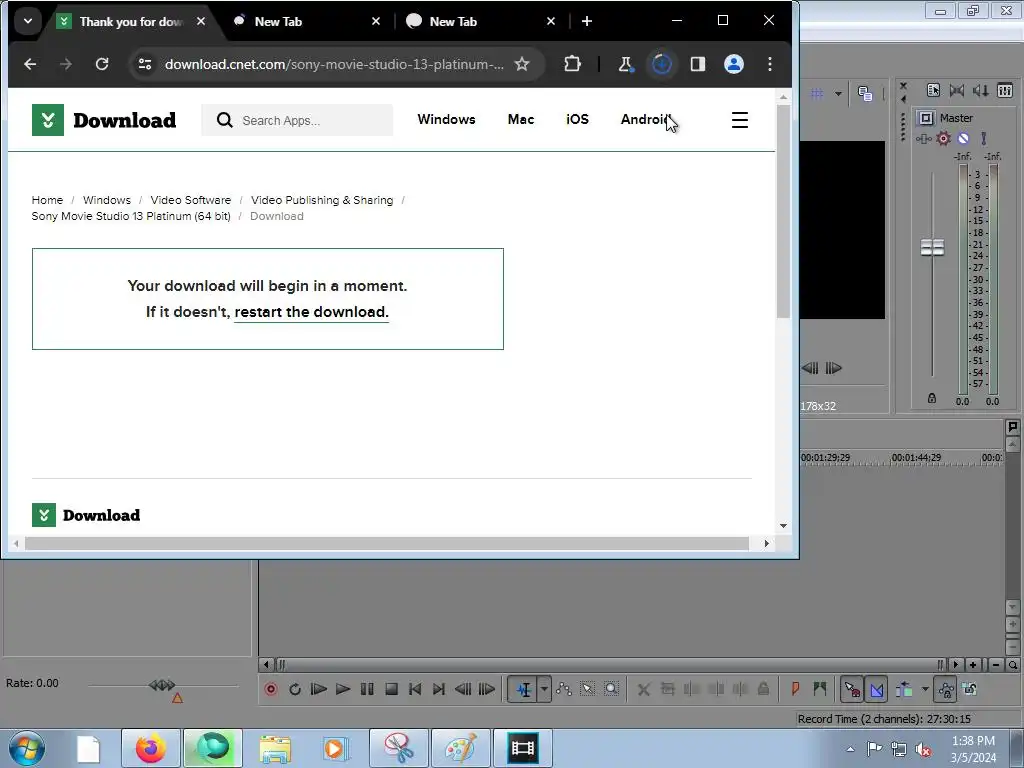1024x768 pixels.
Task: Select the Selection Edit tool
Action: click(588, 689)
